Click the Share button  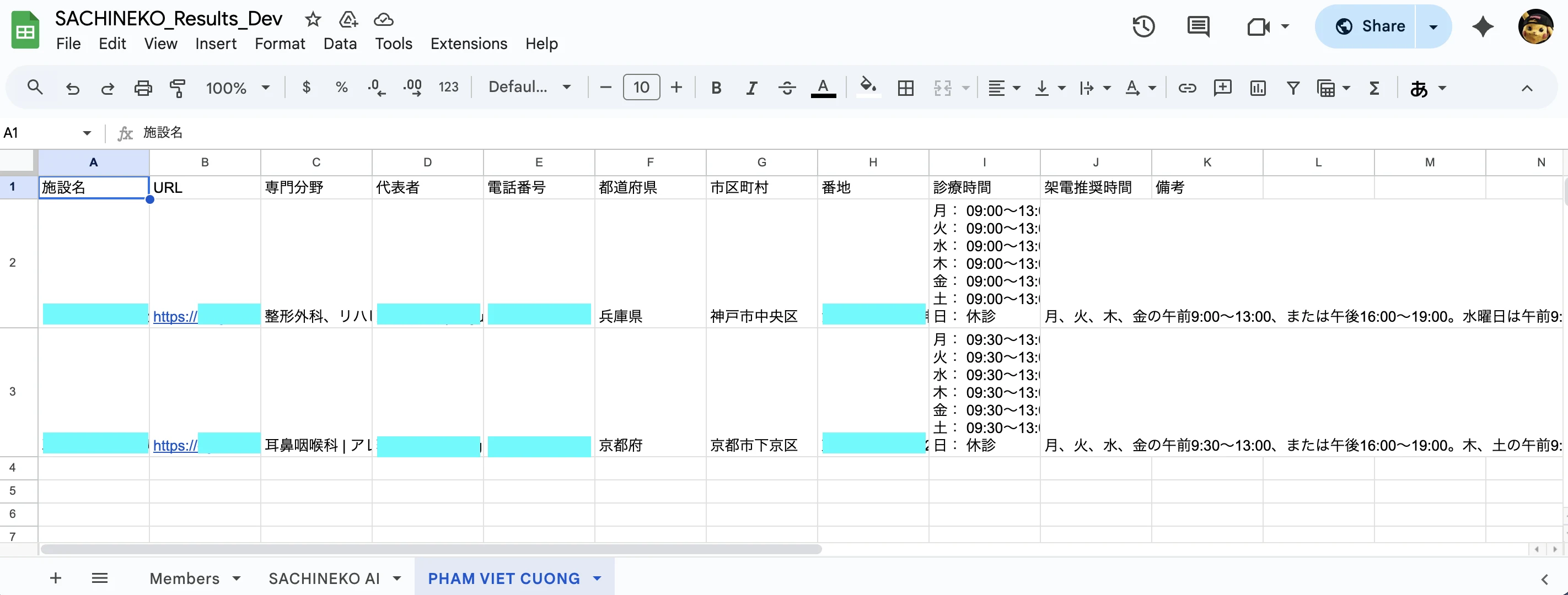tap(1370, 26)
